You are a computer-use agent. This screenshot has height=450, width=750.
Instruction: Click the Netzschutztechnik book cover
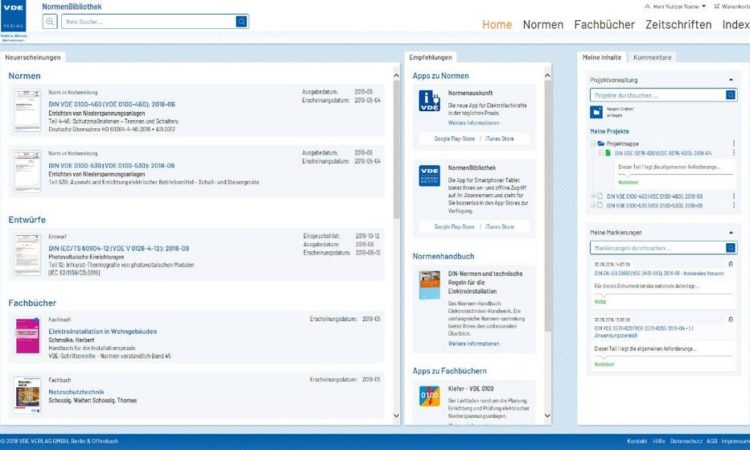click(x=28, y=395)
